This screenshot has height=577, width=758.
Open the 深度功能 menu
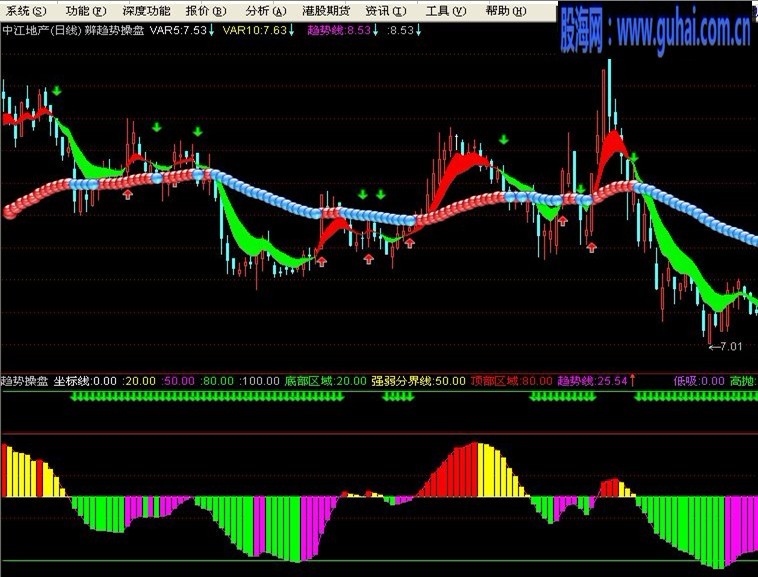click(x=146, y=11)
